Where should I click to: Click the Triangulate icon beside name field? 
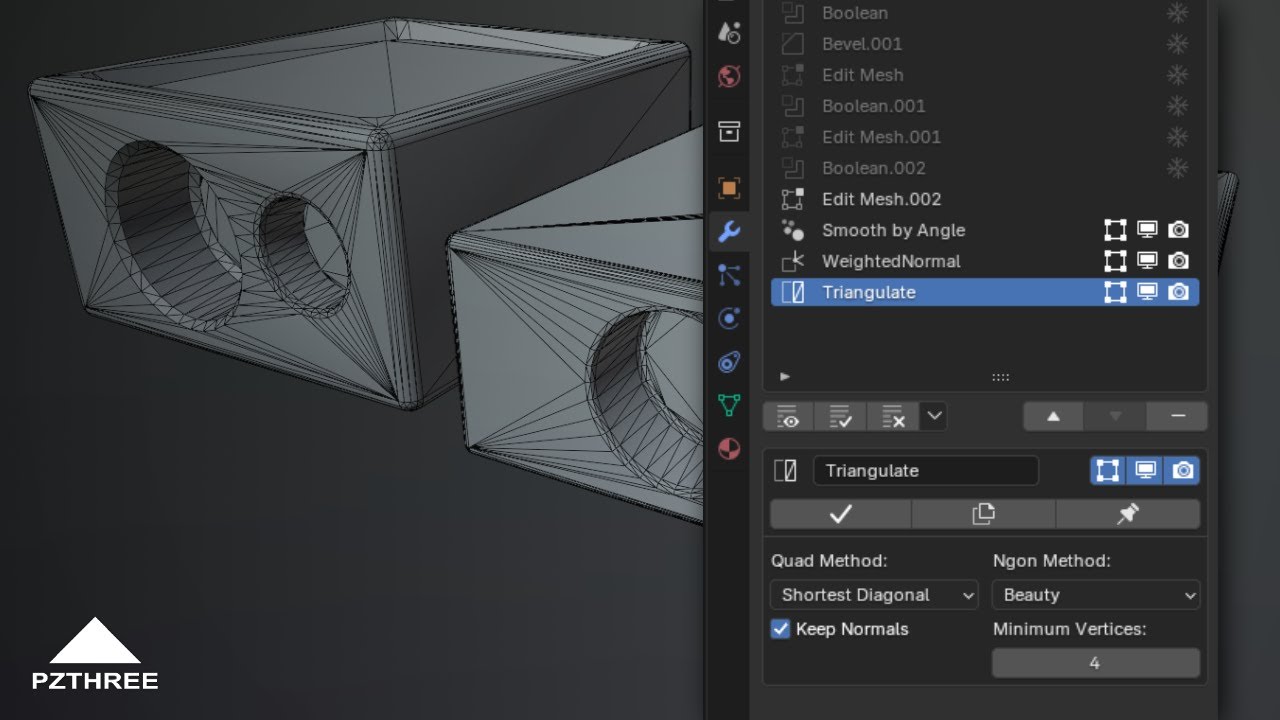[x=786, y=471]
